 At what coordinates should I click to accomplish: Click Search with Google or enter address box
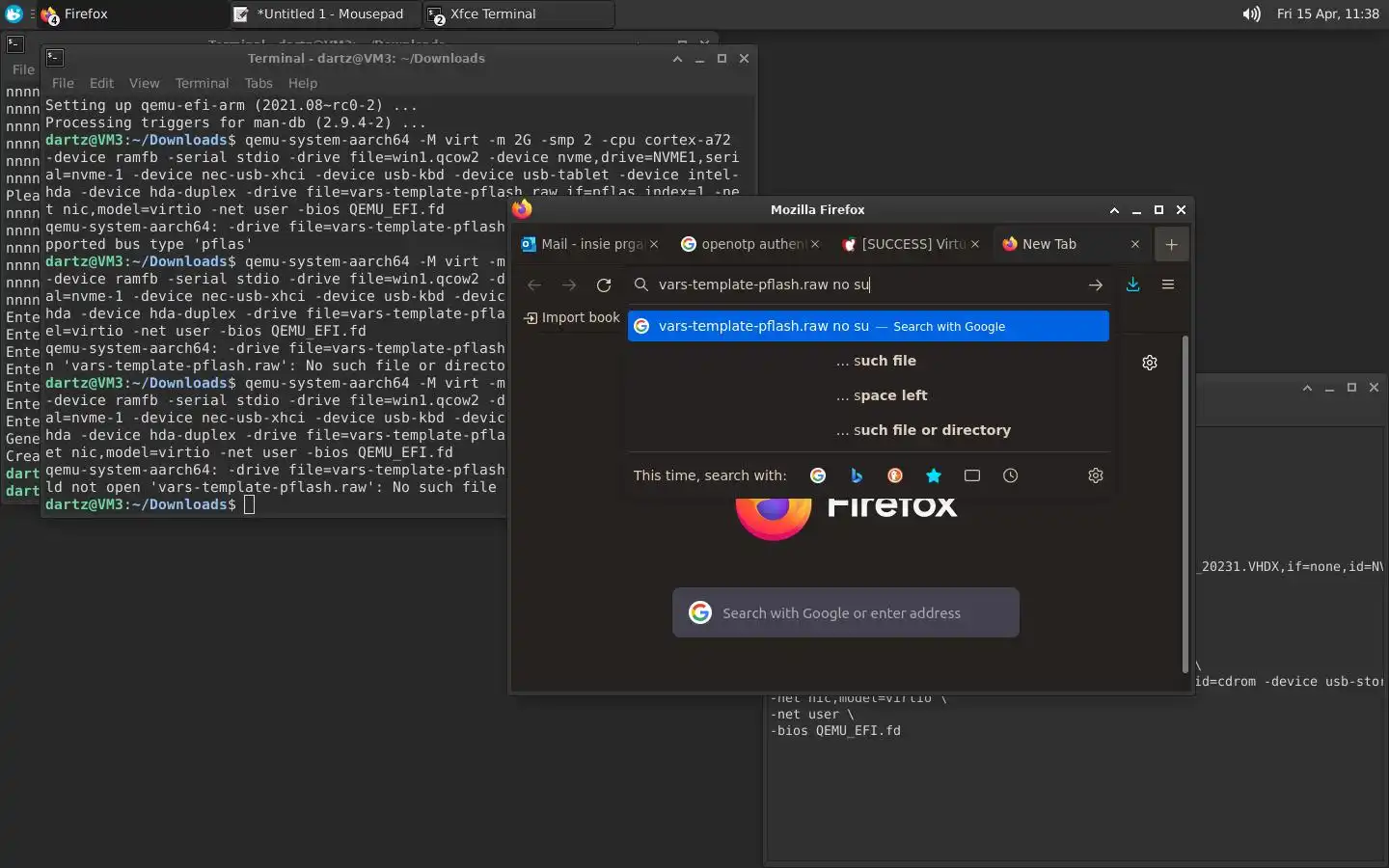tap(846, 612)
